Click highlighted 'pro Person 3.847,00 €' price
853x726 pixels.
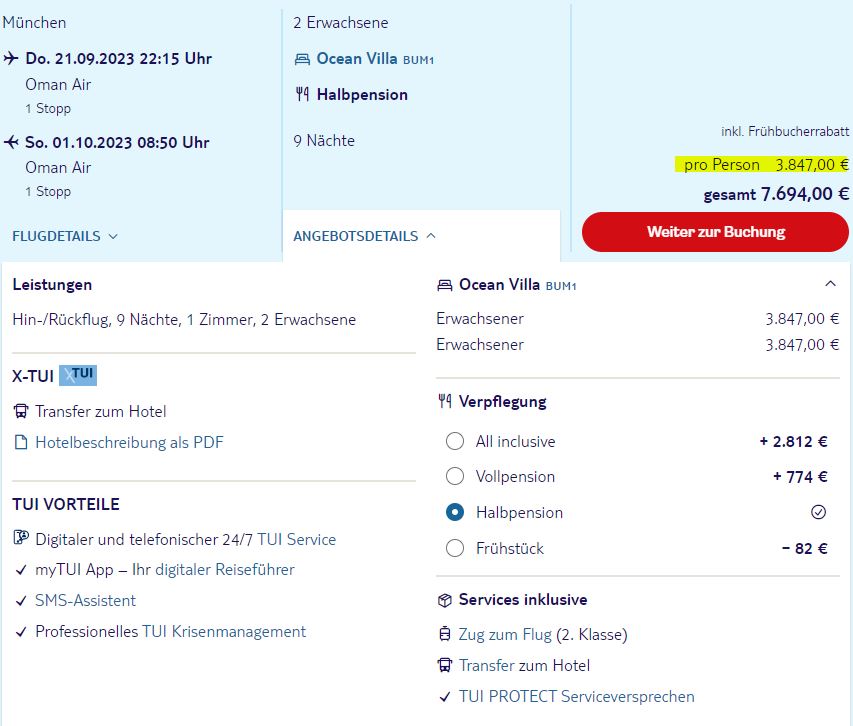(762, 164)
